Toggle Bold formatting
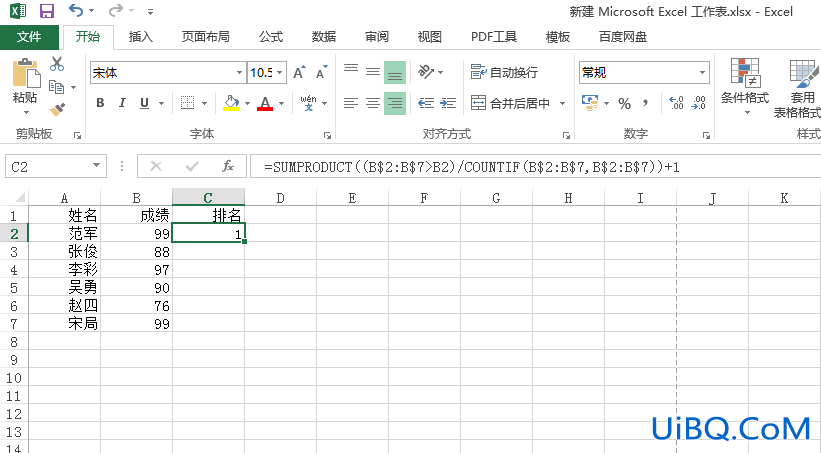Viewport: 821px width, 453px height. pyautogui.click(x=101, y=103)
